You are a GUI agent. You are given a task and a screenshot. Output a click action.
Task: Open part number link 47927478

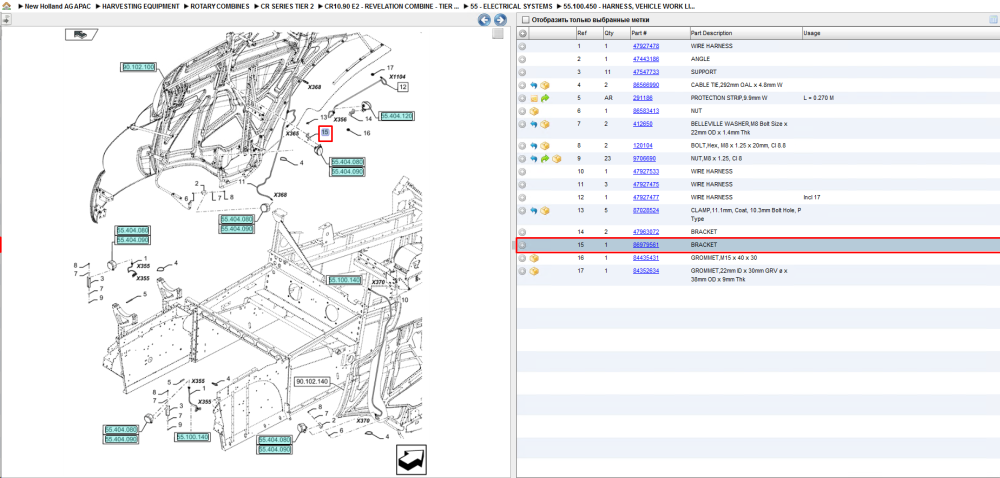pyautogui.click(x=645, y=47)
